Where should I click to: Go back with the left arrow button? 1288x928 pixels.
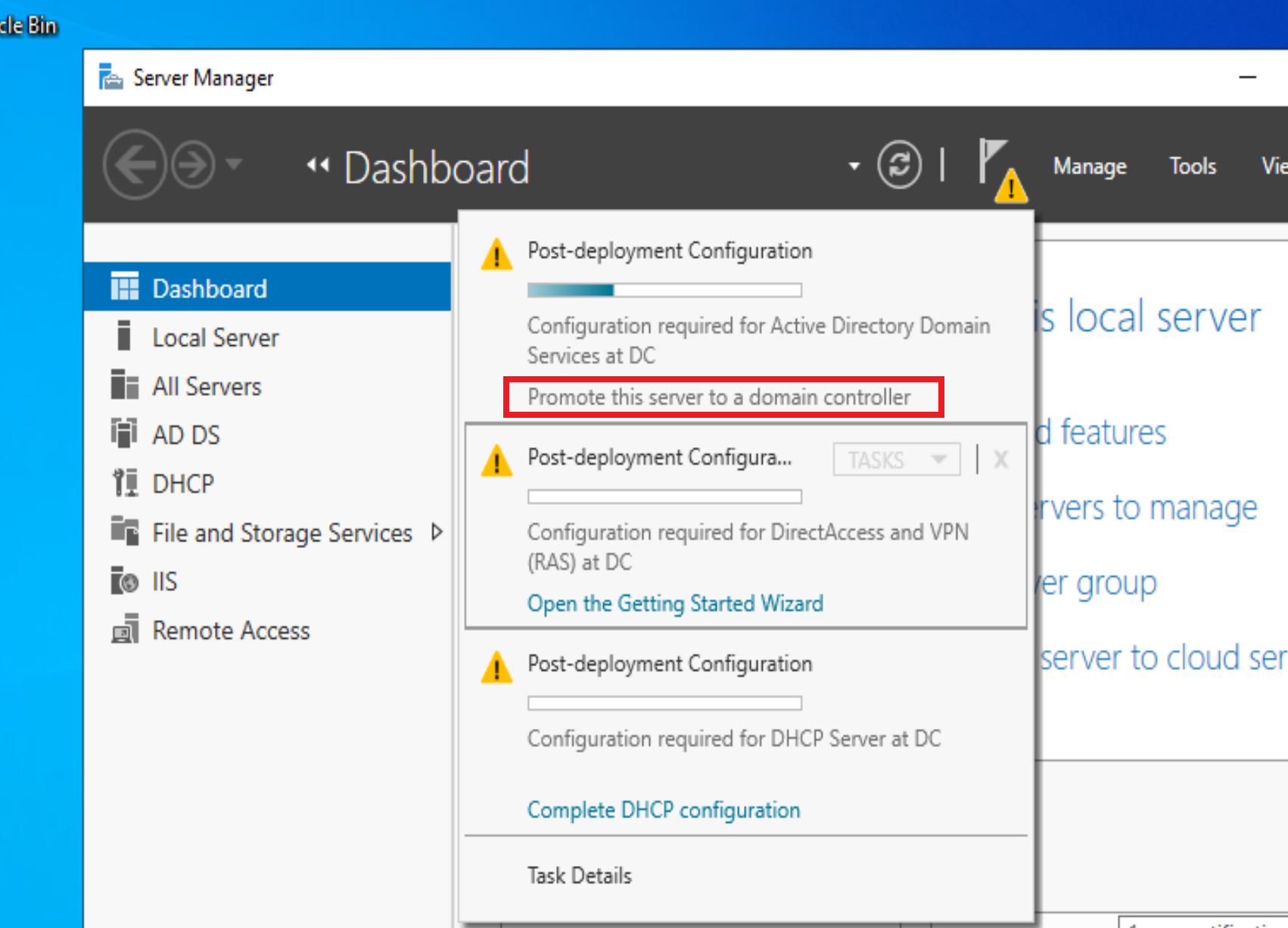pos(135,164)
